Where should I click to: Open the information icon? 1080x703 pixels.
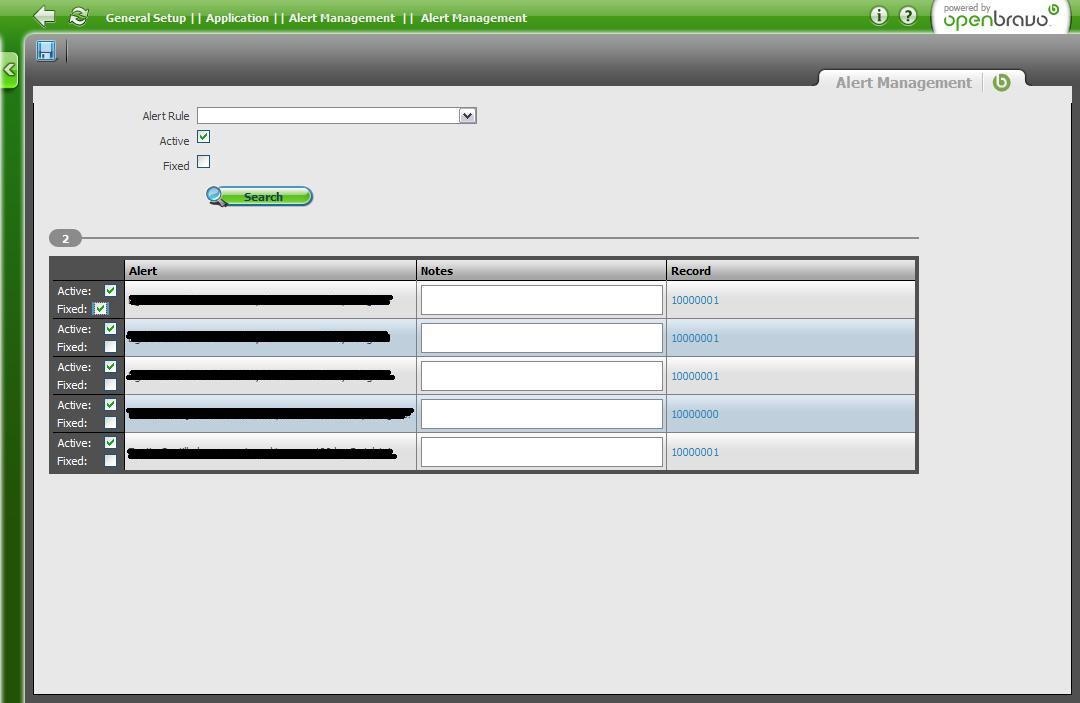(x=878, y=16)
